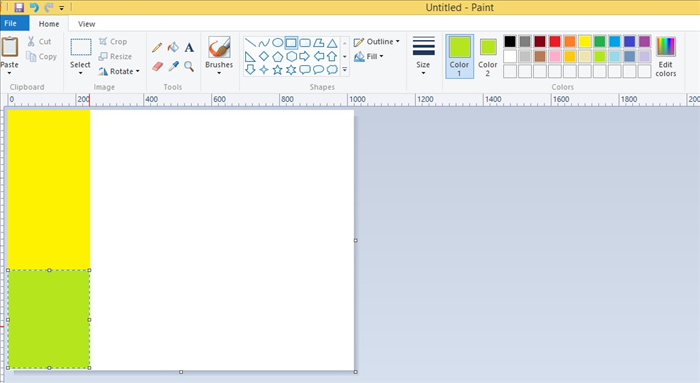Choose the Right triangle shape
This screenshot has width=700, height=383.
click(250, 56)
